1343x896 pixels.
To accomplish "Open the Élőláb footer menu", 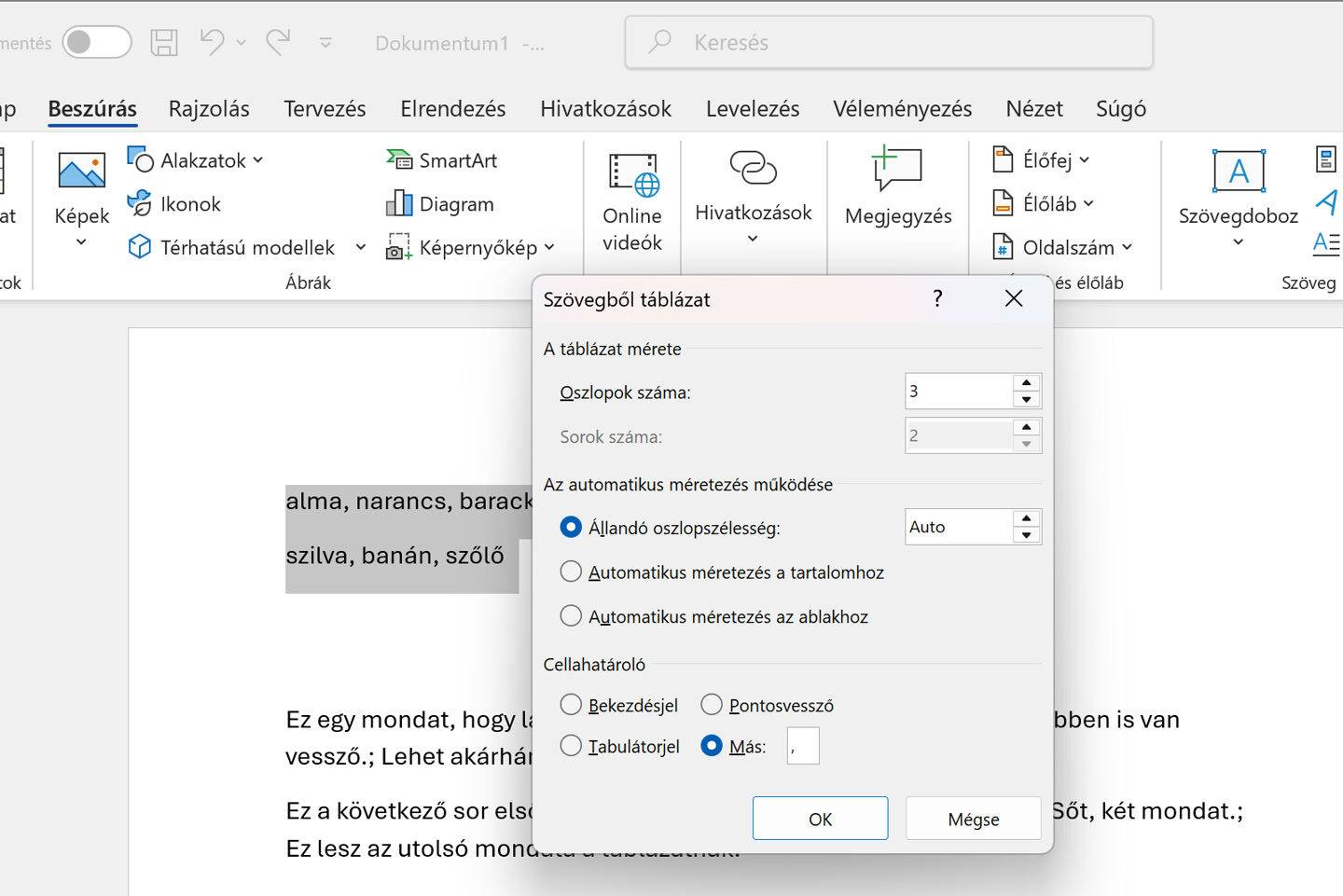I will (1044, 203).
